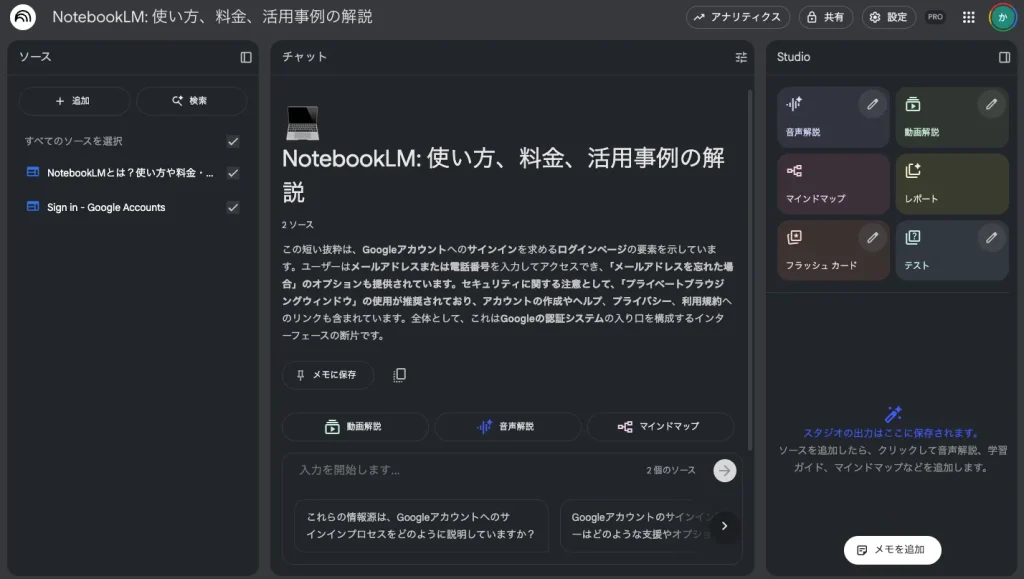Open アナリティクス from the top bar

point(737,17)
